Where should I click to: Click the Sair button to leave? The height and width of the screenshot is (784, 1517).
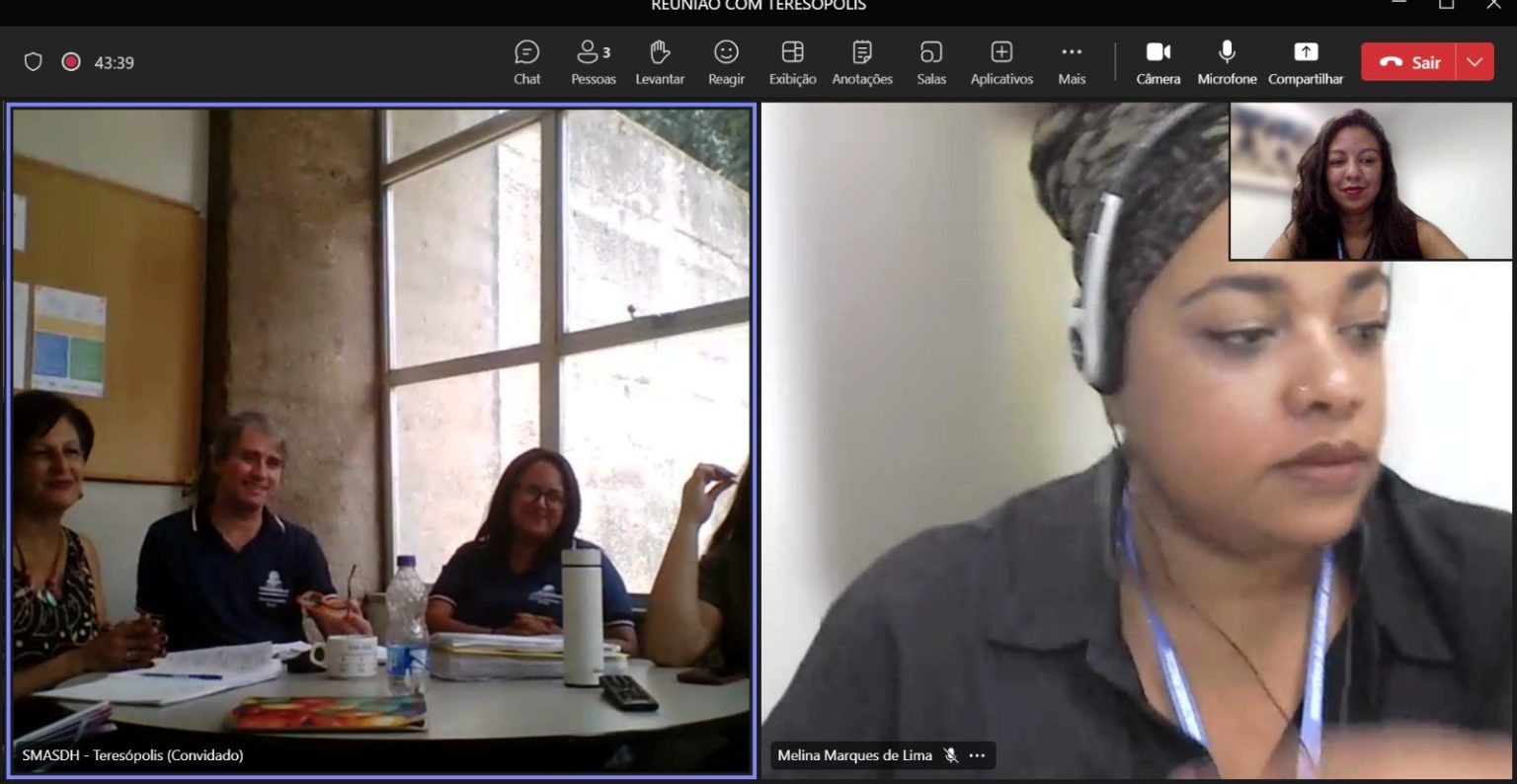tap(1410, 62)
